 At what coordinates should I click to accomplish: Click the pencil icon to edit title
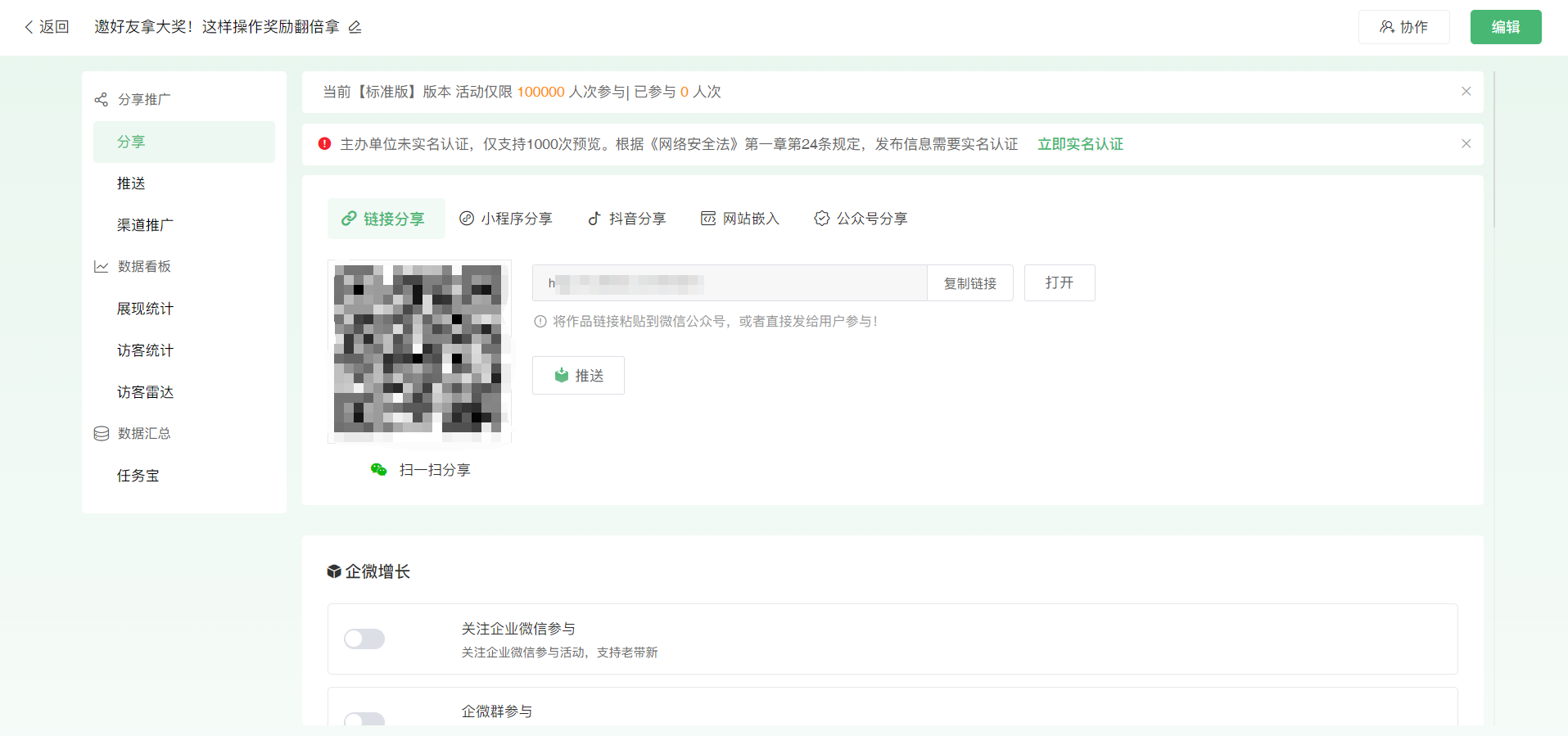[x=355, y=27]
